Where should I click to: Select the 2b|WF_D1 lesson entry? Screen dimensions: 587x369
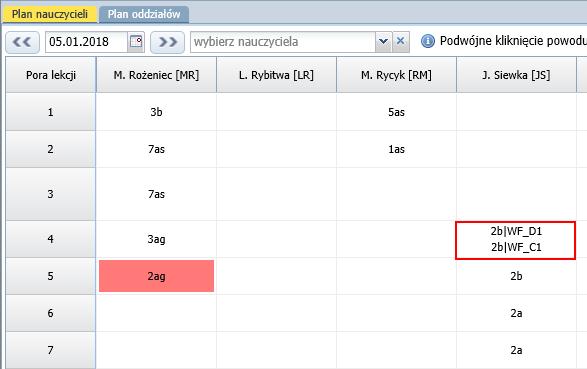(x=516, y=231)
